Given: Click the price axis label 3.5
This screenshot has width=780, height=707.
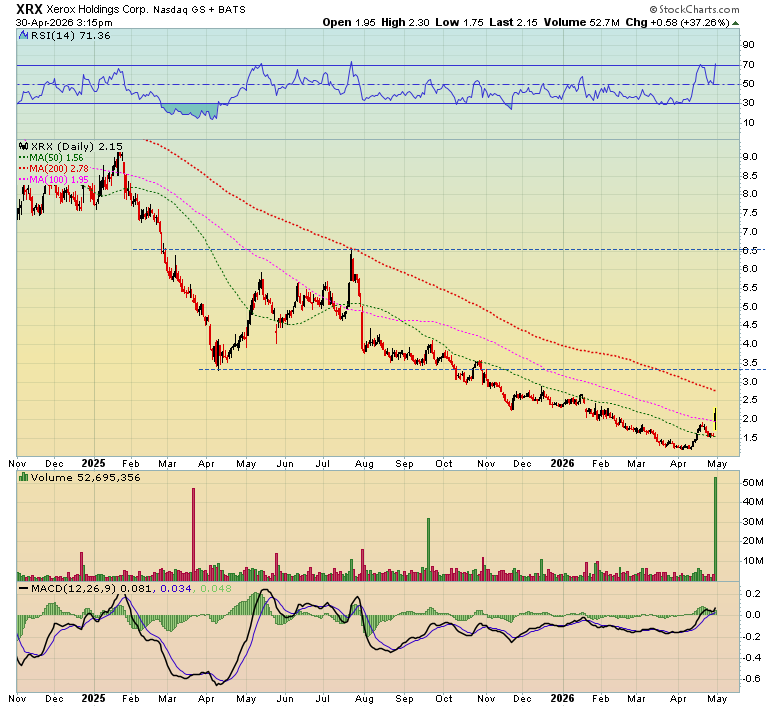Looking at the screenshot, I should click(750, 363).
